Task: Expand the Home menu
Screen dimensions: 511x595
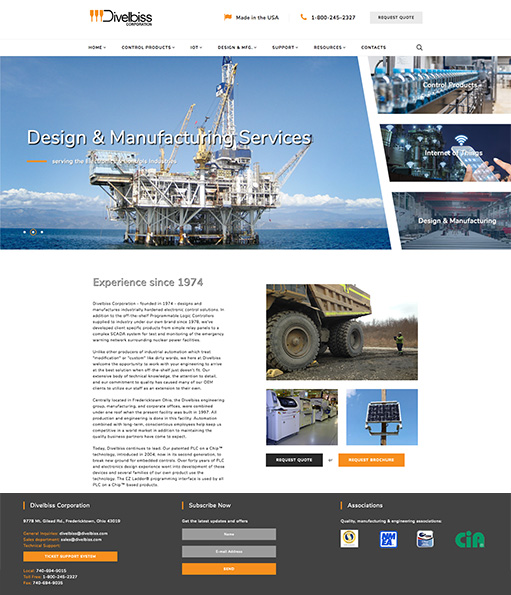Action: (97, 47)
